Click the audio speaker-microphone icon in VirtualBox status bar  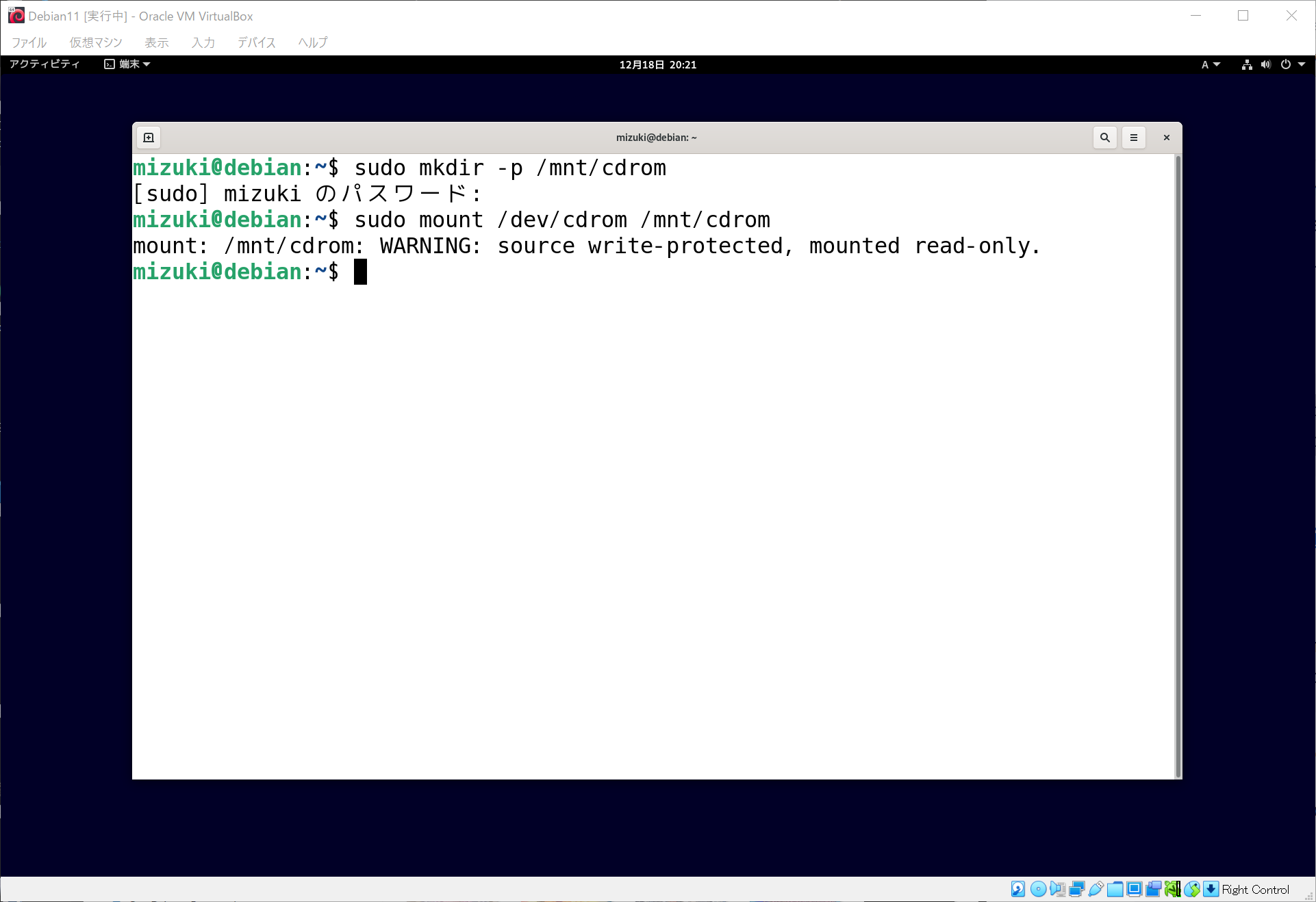1057,889
